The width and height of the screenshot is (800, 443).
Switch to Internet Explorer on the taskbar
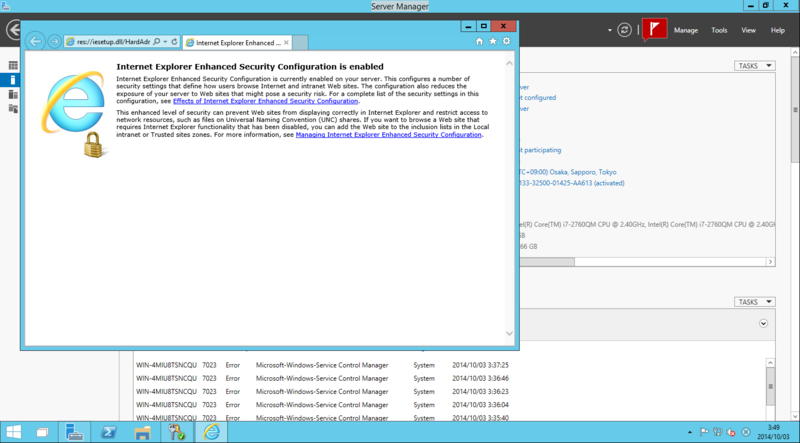[x=211, y=432]
